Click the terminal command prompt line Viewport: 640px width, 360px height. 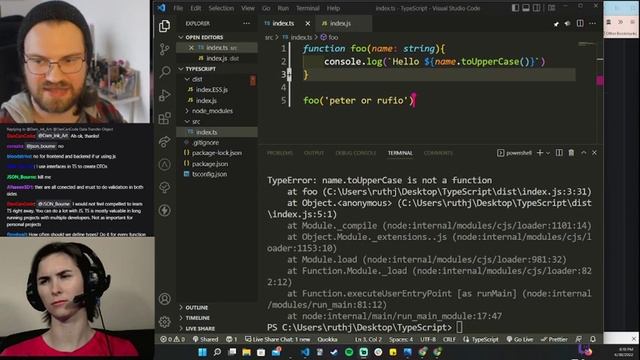pyautogui.click(x=429, y=327)
